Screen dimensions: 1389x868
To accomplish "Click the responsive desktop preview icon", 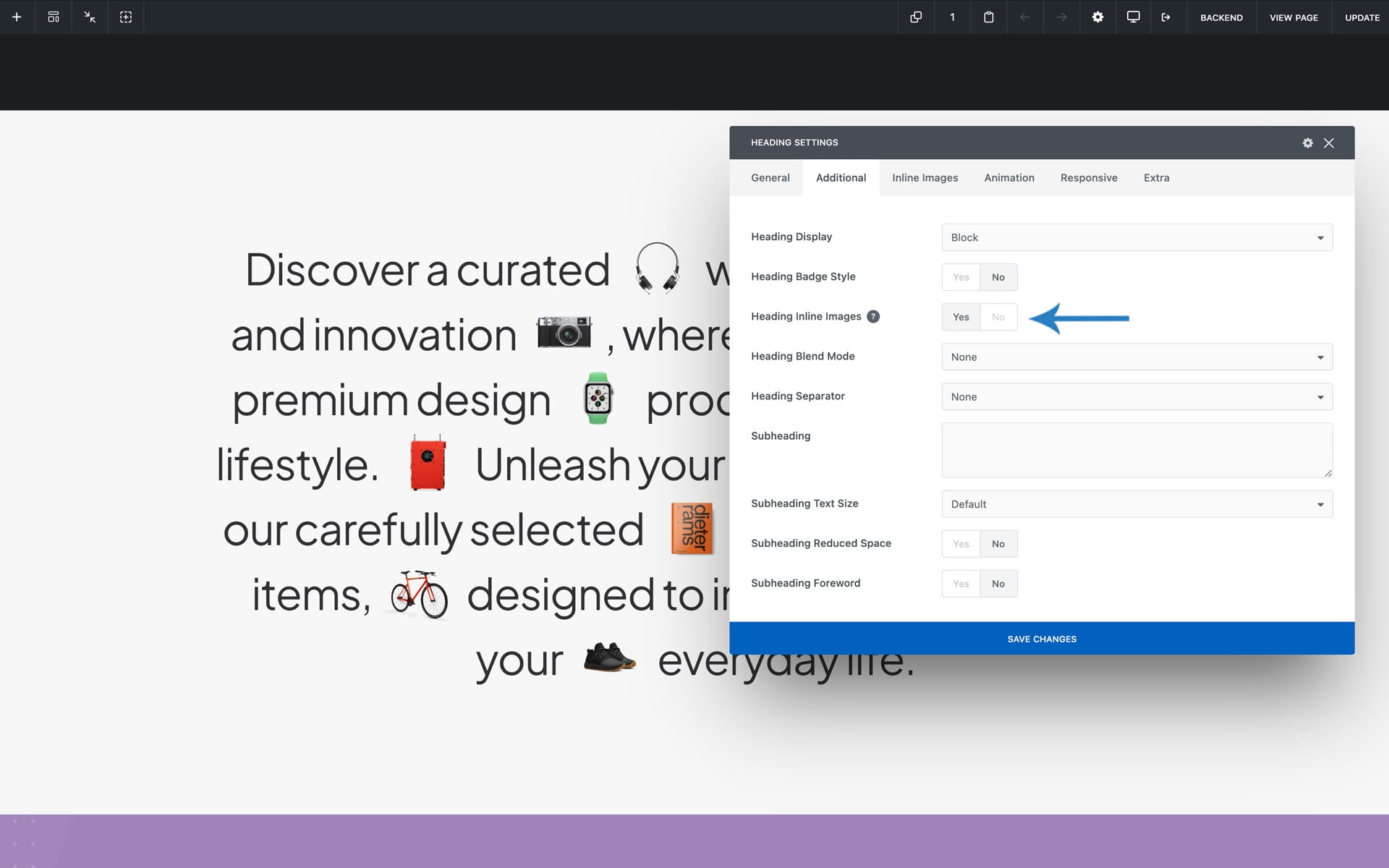I will [x=1133, y=17].
